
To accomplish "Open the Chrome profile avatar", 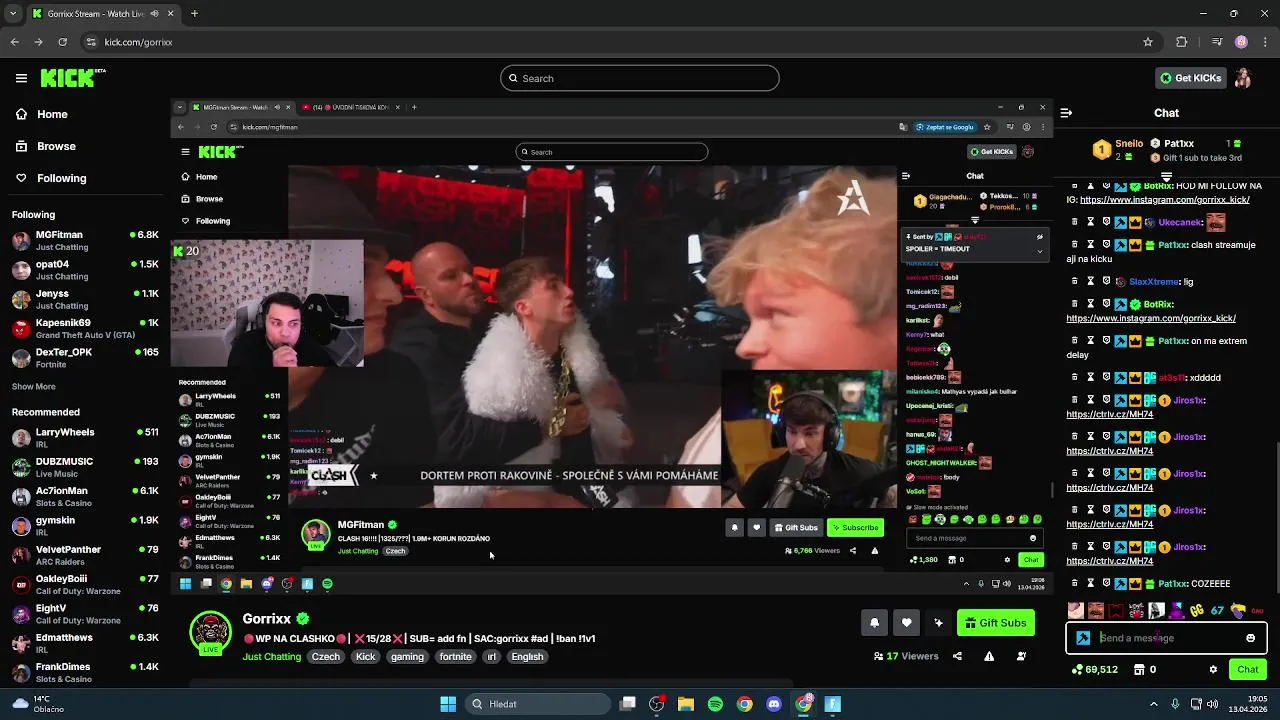I will point(1241,42).
